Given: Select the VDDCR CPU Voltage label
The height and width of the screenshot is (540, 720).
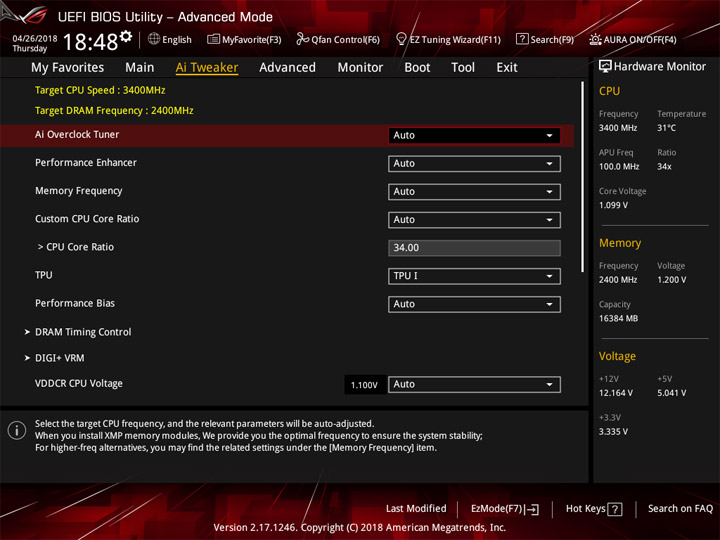Looking at the screenshot, I should coord(79,383).
